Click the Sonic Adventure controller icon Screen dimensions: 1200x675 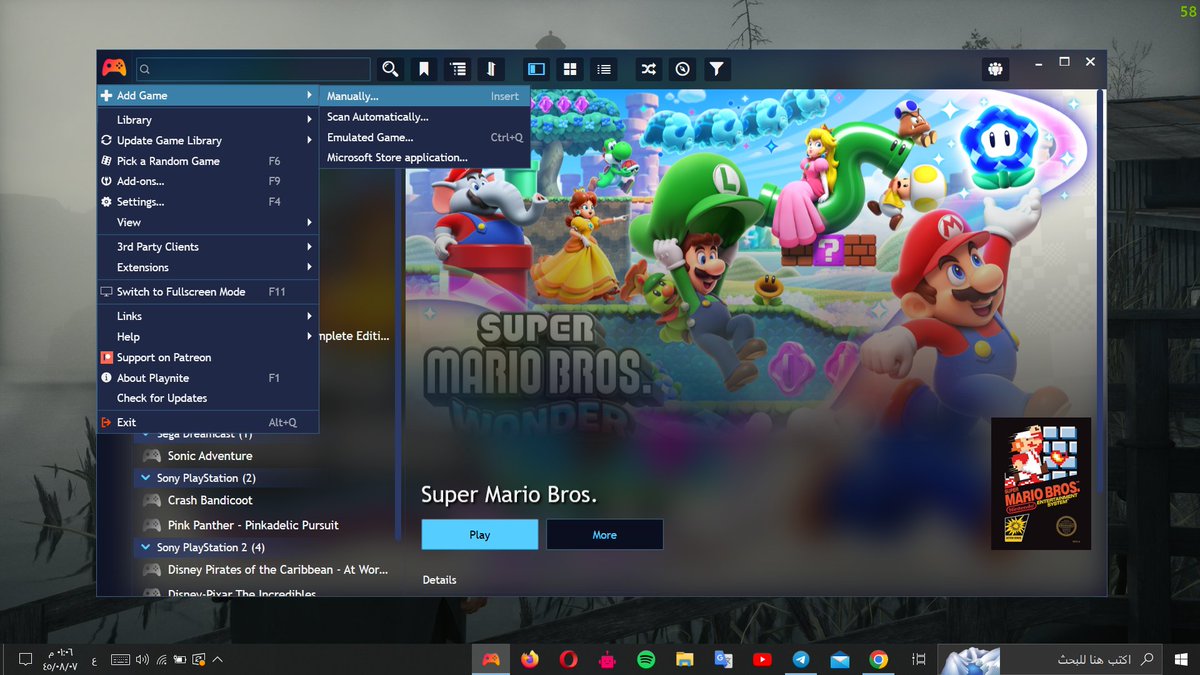pos(152,456)
